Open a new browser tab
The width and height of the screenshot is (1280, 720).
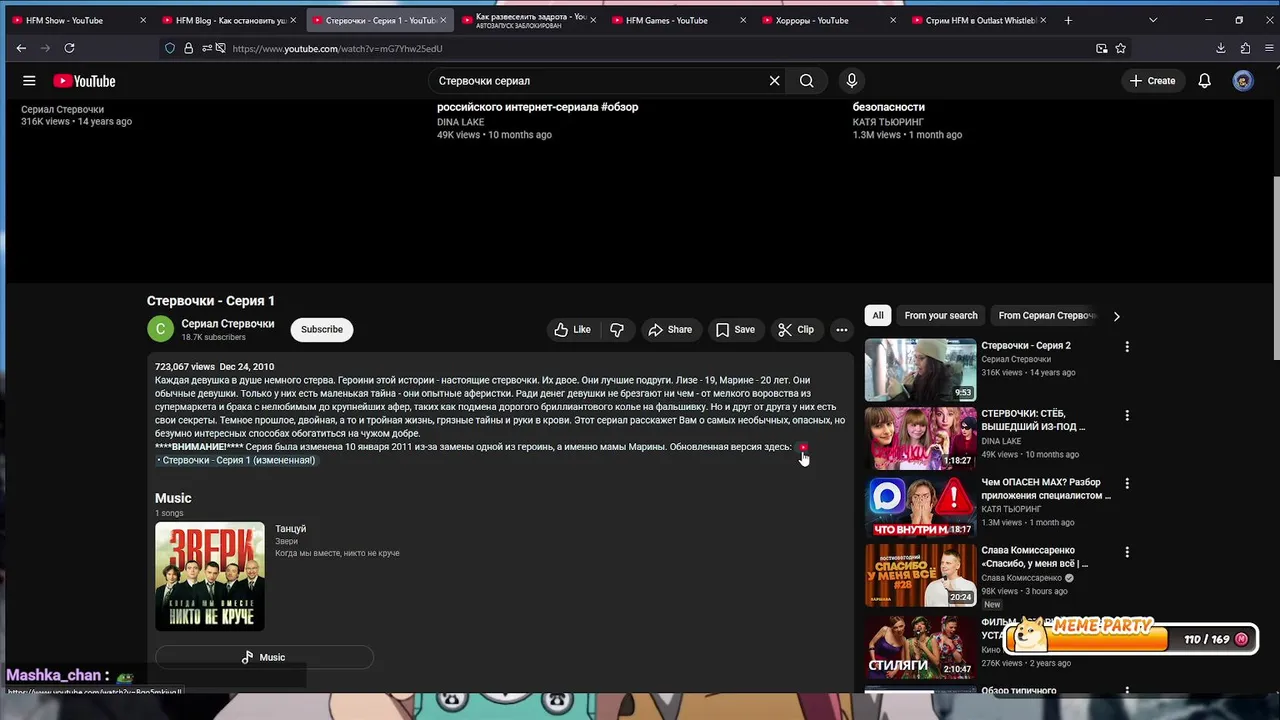pyautogui.click(x=1068, y=20)
